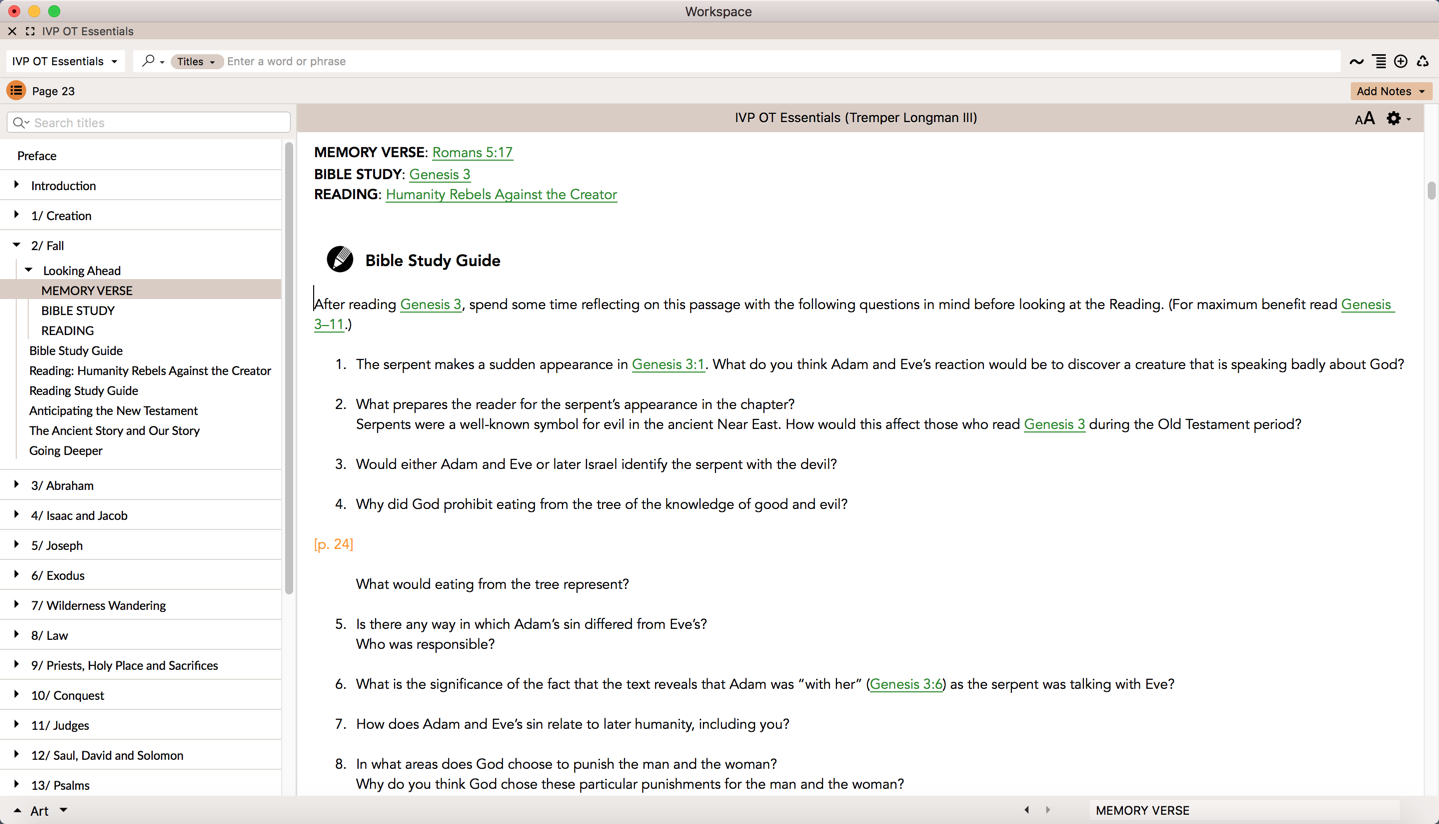This screenshot has height=824, width=1439.
Task: Go to next section arrow in footer
Action: [x=1048, y=810]
